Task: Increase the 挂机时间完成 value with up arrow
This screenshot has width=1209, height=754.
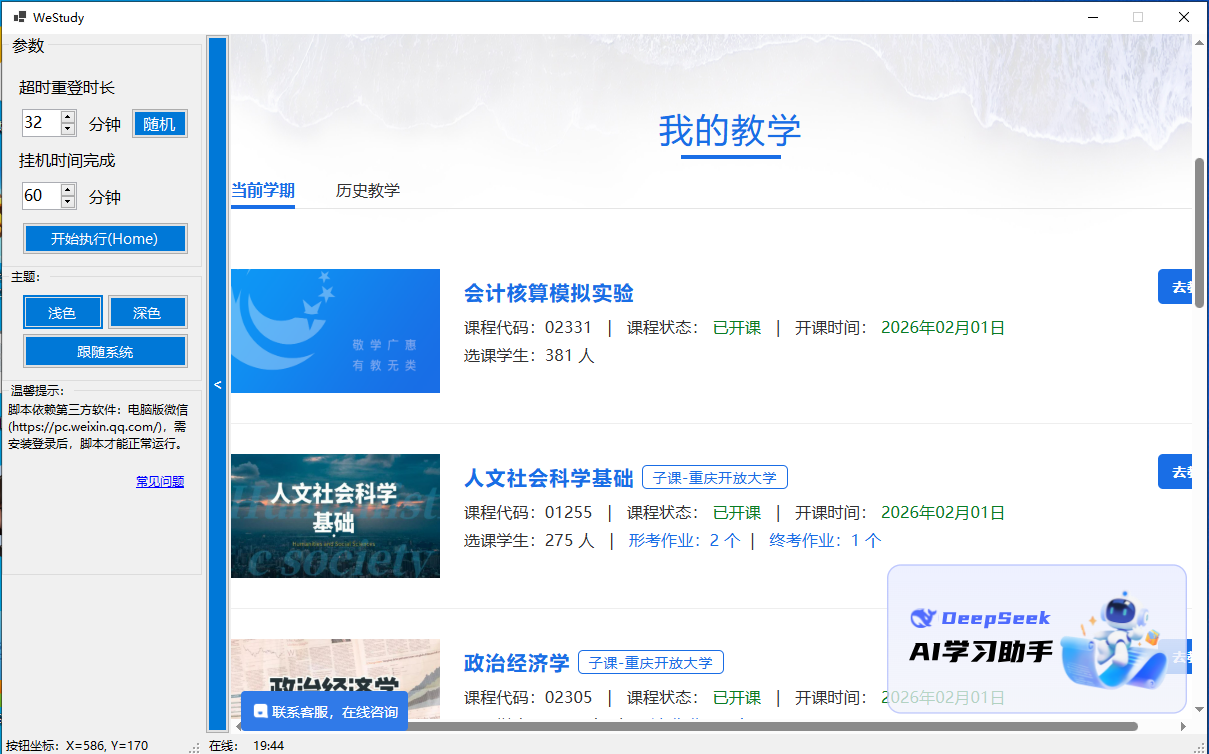Action: (68, 189)
